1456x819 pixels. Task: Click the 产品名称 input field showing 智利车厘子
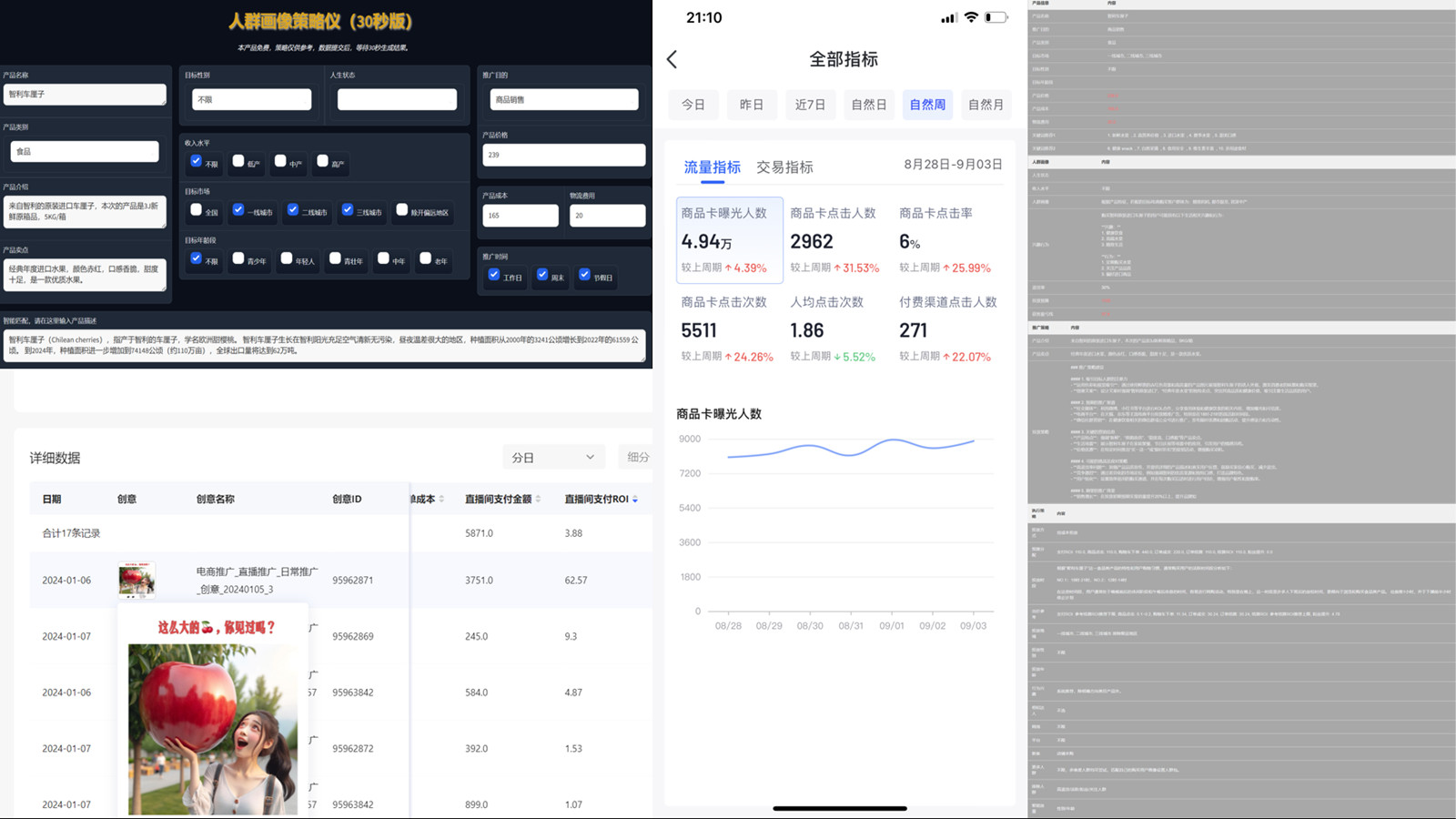(85, 94)
